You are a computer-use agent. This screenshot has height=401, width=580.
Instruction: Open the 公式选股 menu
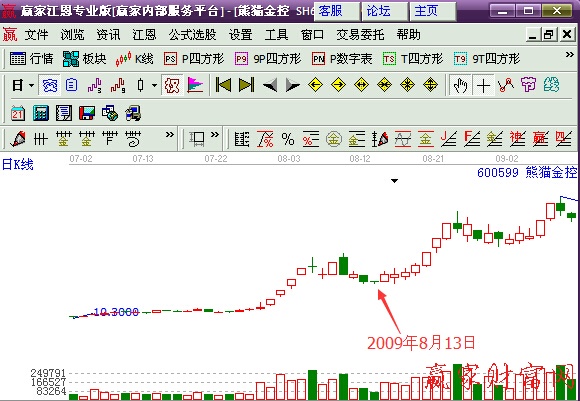(x=192, y=35)
